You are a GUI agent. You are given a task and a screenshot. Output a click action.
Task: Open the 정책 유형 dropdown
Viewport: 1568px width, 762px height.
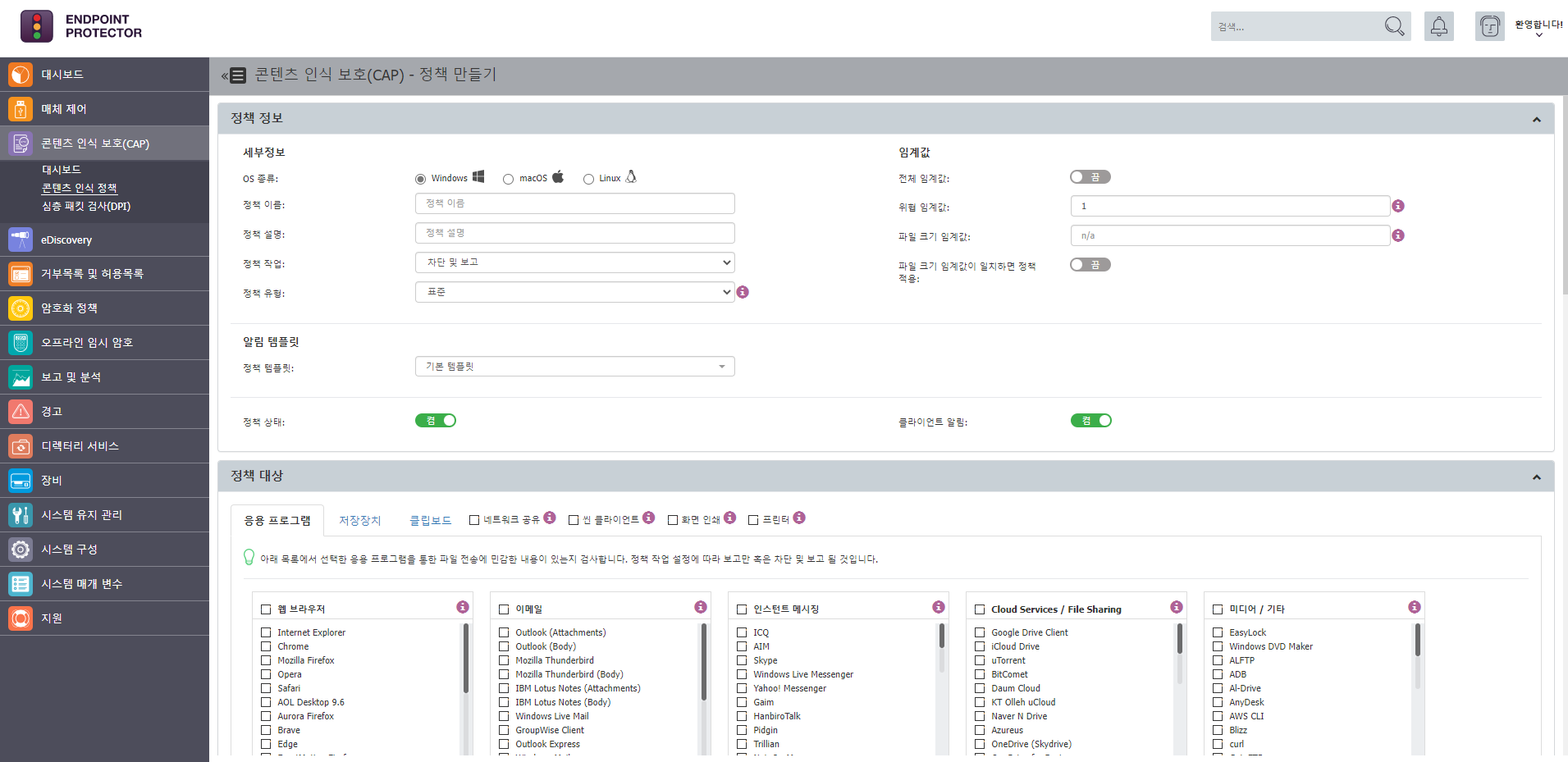tap(575, 292)
